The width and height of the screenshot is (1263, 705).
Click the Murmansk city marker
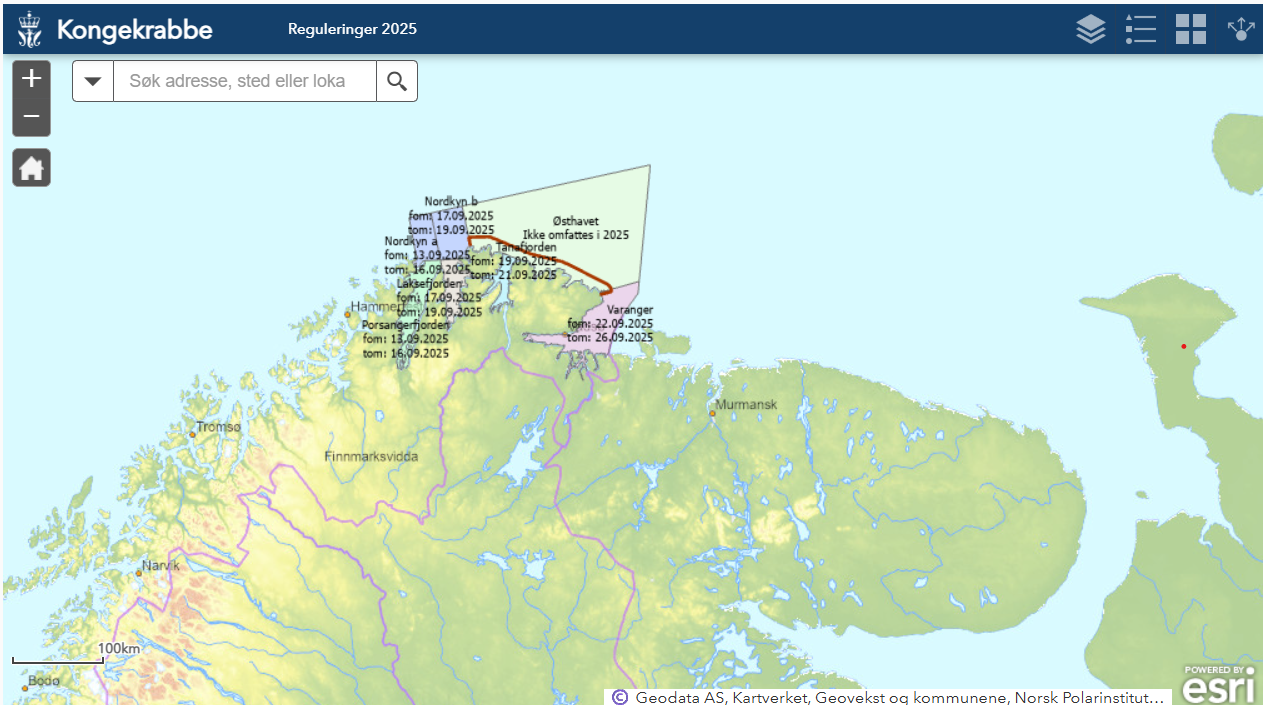pos(712,413)
